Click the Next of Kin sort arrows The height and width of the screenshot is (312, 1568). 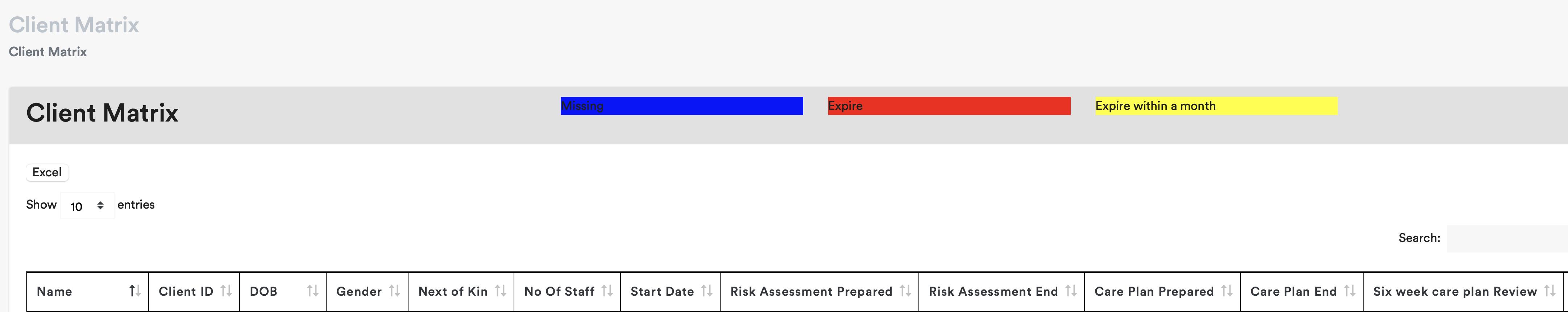tap(500, 291)
